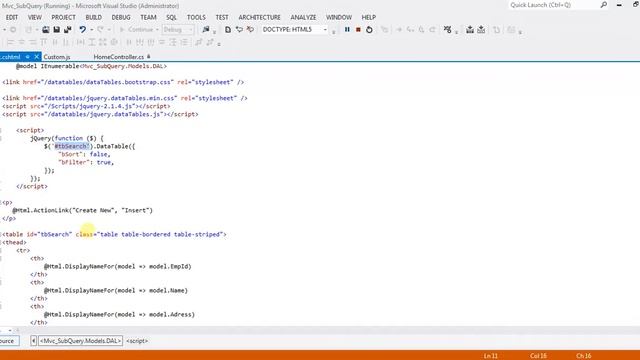Click the Ln 11 status indicator
The height and width of the screenshot is (360, 640).
pos(491,356)
